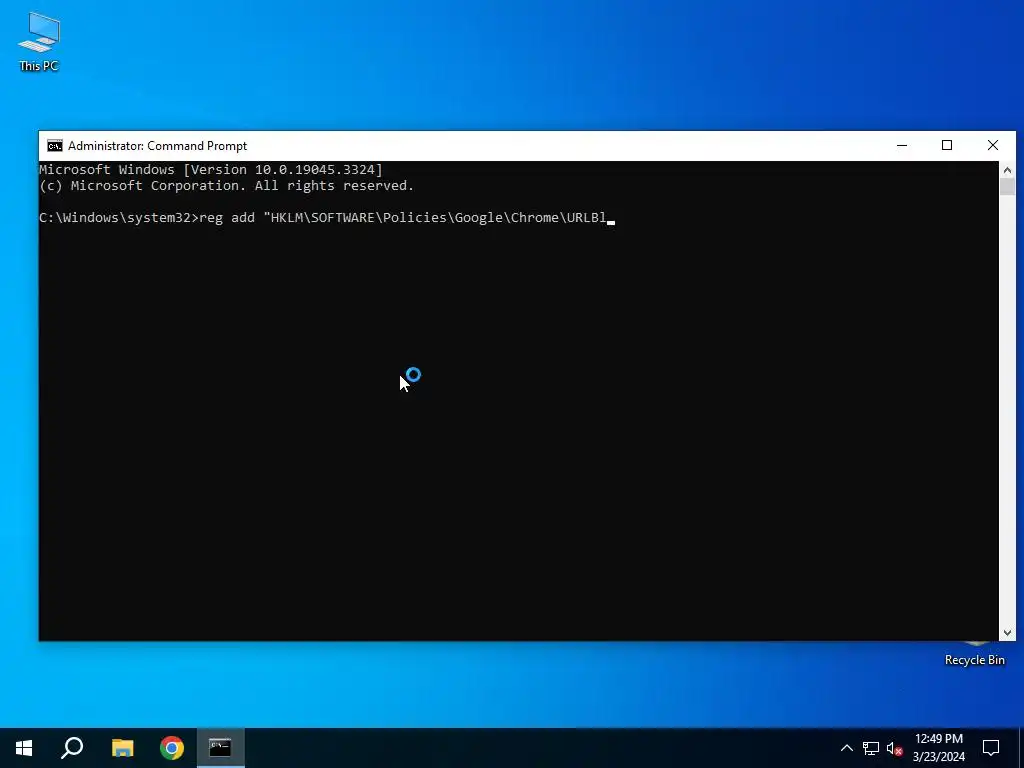1024x768 pixels.
Task: Open the Windows Start menu
Action: pyautogui.click(x=24, y=748)
